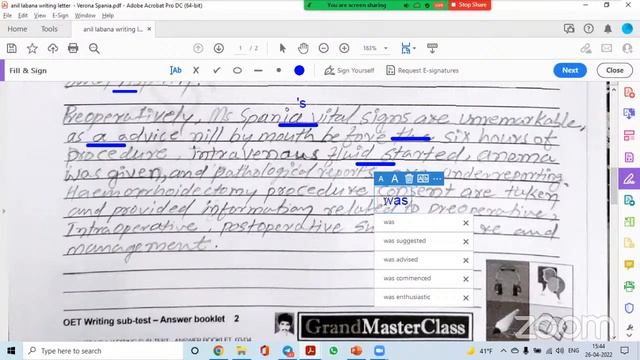Open Chrome from the taskbar
Viewport: 640px width, 360px height.
(218, 351)
